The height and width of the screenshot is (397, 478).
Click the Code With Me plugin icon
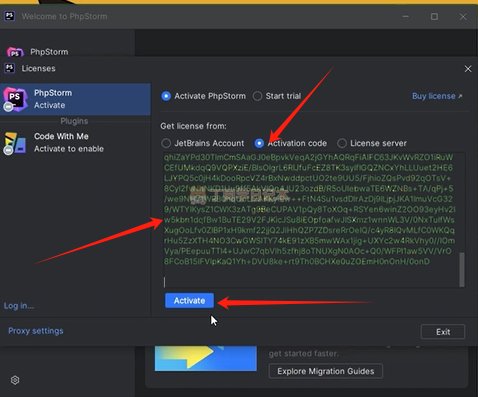coord(15,143)
